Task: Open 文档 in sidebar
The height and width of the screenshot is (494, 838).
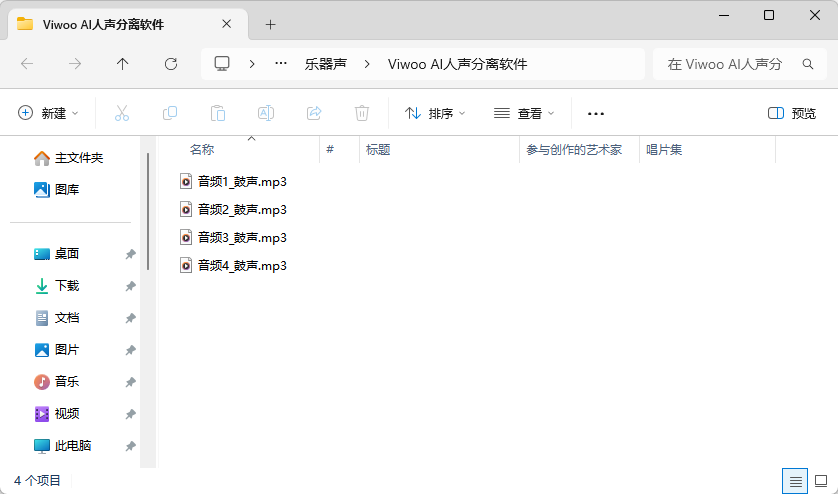Action: point(67,318)
